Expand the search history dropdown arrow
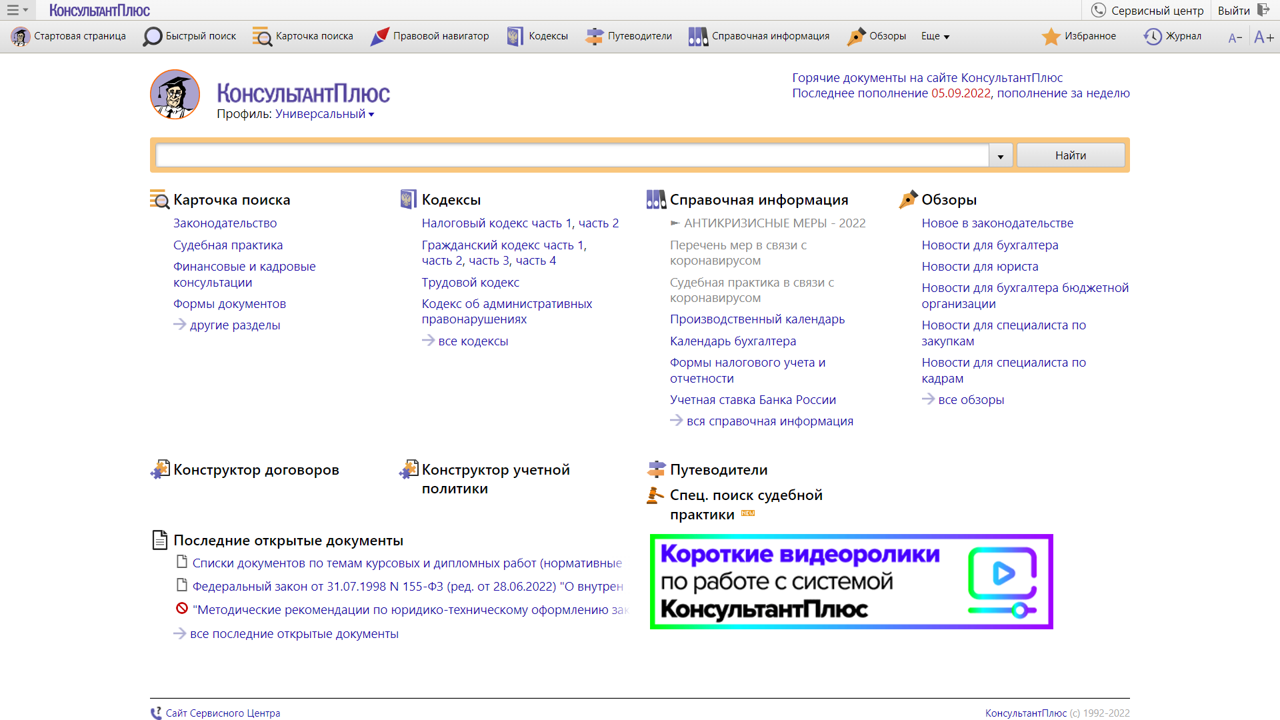The width and height of the screenshot is (1280, 720). pyautogui.click(x=1001, y=155)
